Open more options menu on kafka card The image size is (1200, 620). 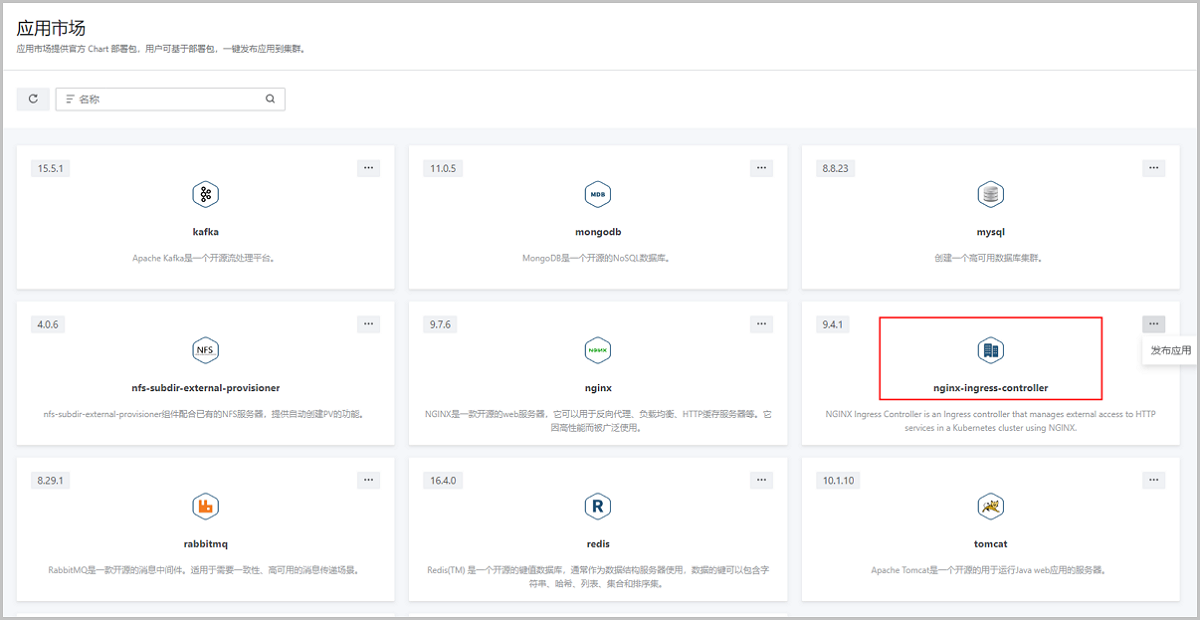click(x=369, y=168)
